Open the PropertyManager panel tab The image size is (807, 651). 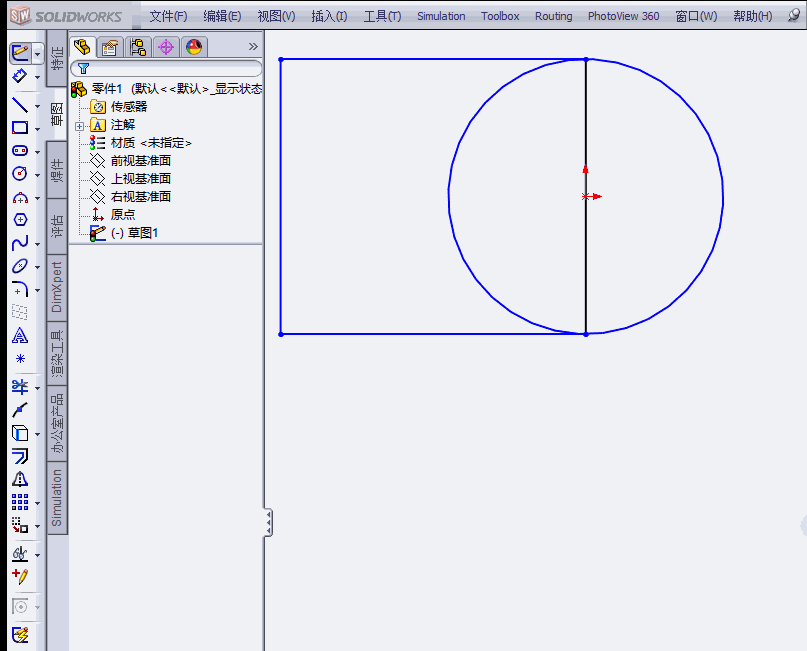pos(110,47)
